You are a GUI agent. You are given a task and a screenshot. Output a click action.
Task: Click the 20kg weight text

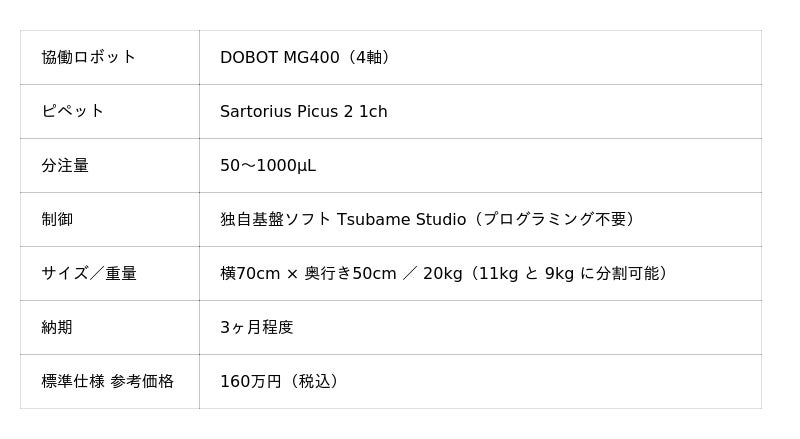tap(442, 274)
